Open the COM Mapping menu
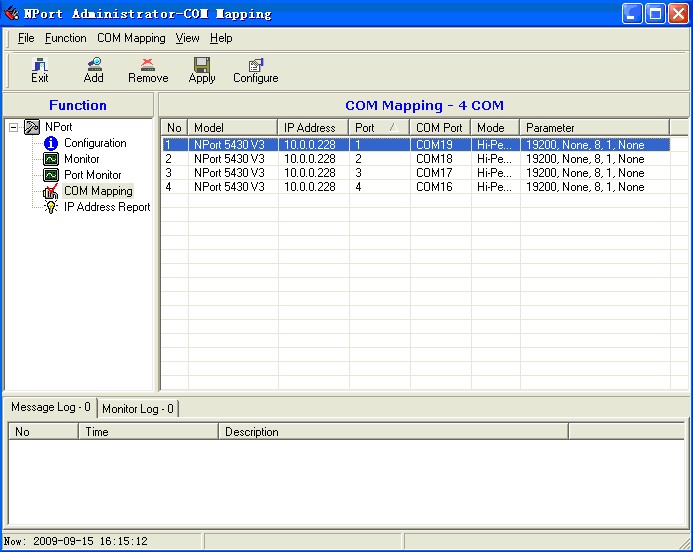 coord(131,38)
